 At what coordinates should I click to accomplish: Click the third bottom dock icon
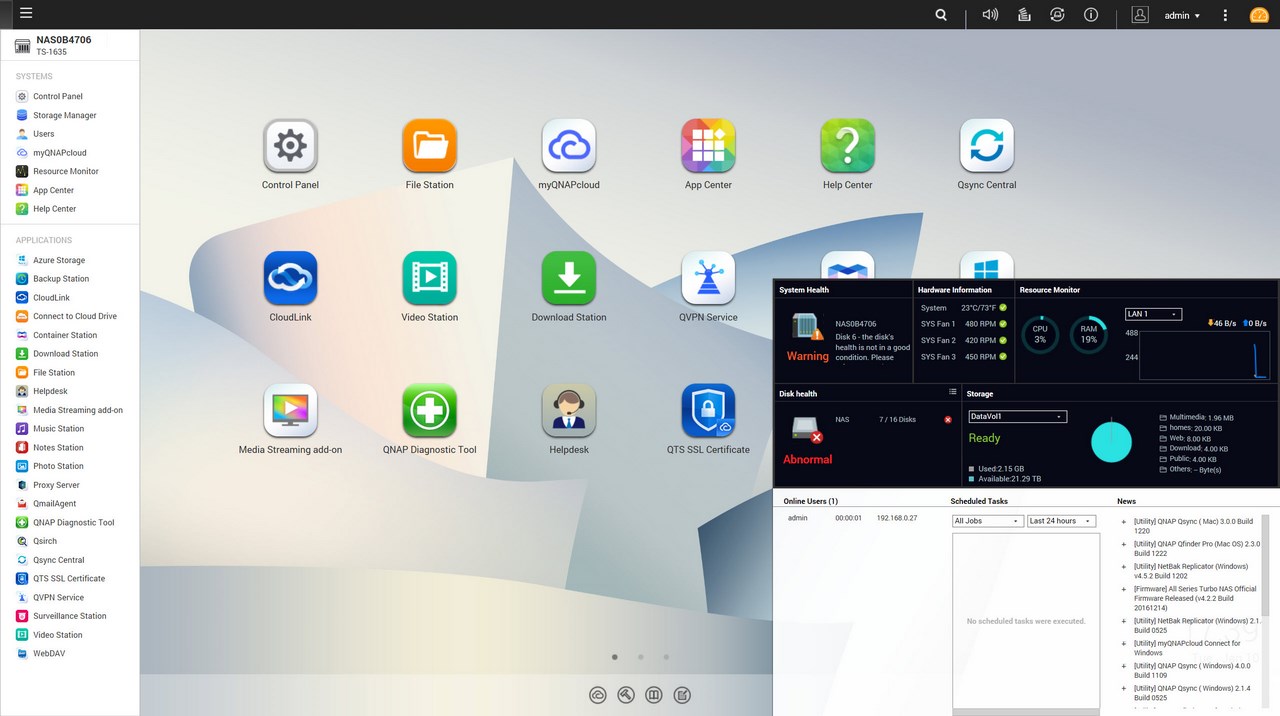654,695
